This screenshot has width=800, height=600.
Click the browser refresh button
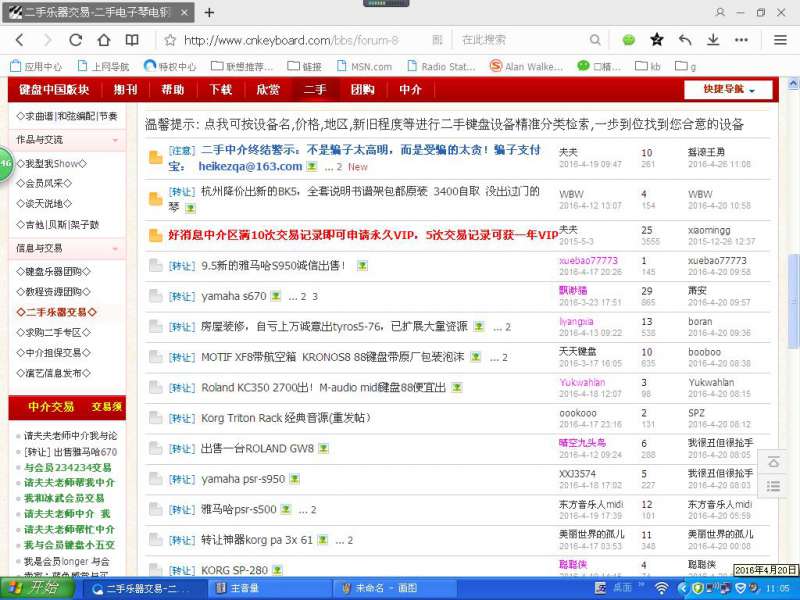point(76,40)
